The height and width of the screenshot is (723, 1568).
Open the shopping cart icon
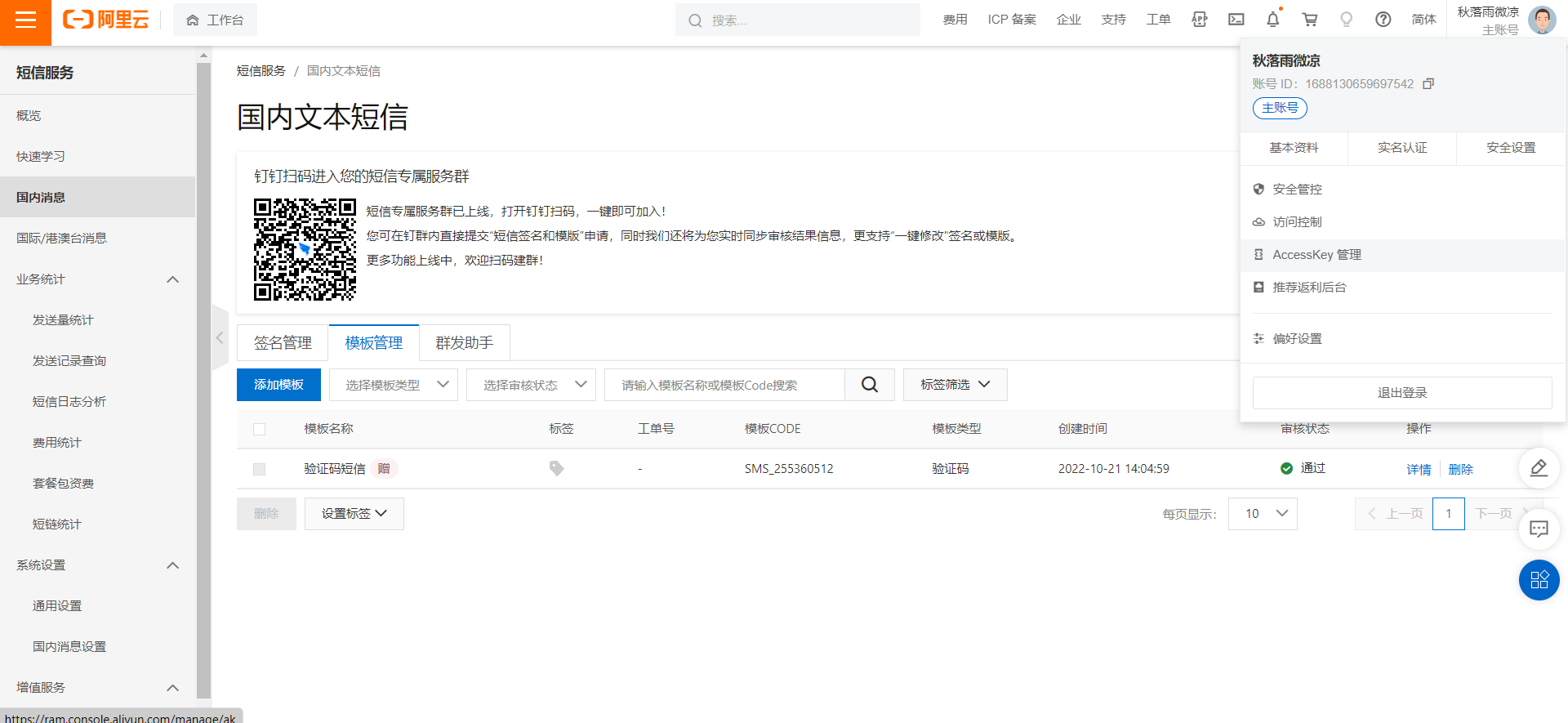coord(1310,20)
